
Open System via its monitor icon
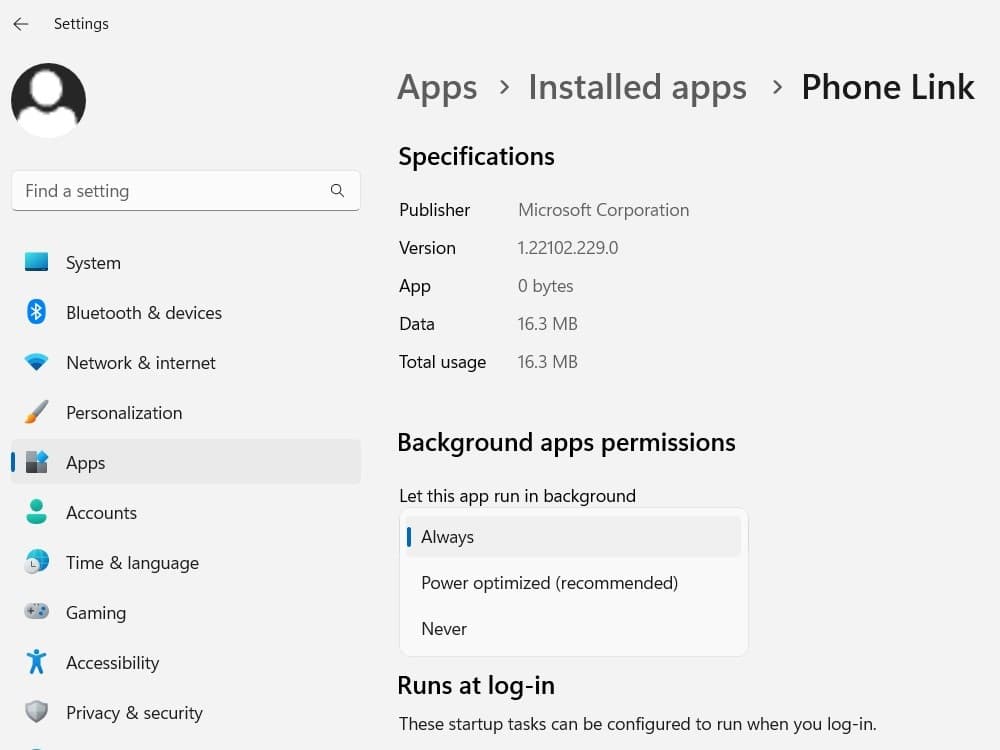pyautogui.click(x=37, y=262)
